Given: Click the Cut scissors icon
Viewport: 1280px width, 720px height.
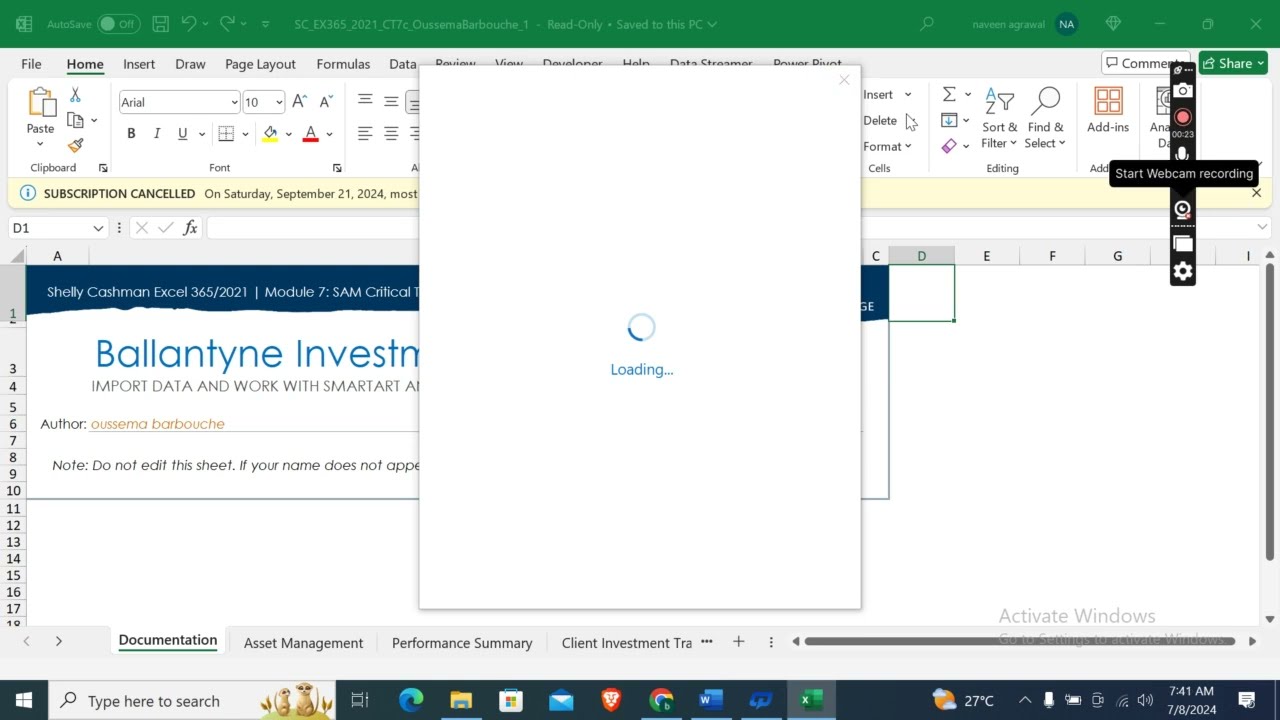Looking at the screenshot, I should 75,95.
